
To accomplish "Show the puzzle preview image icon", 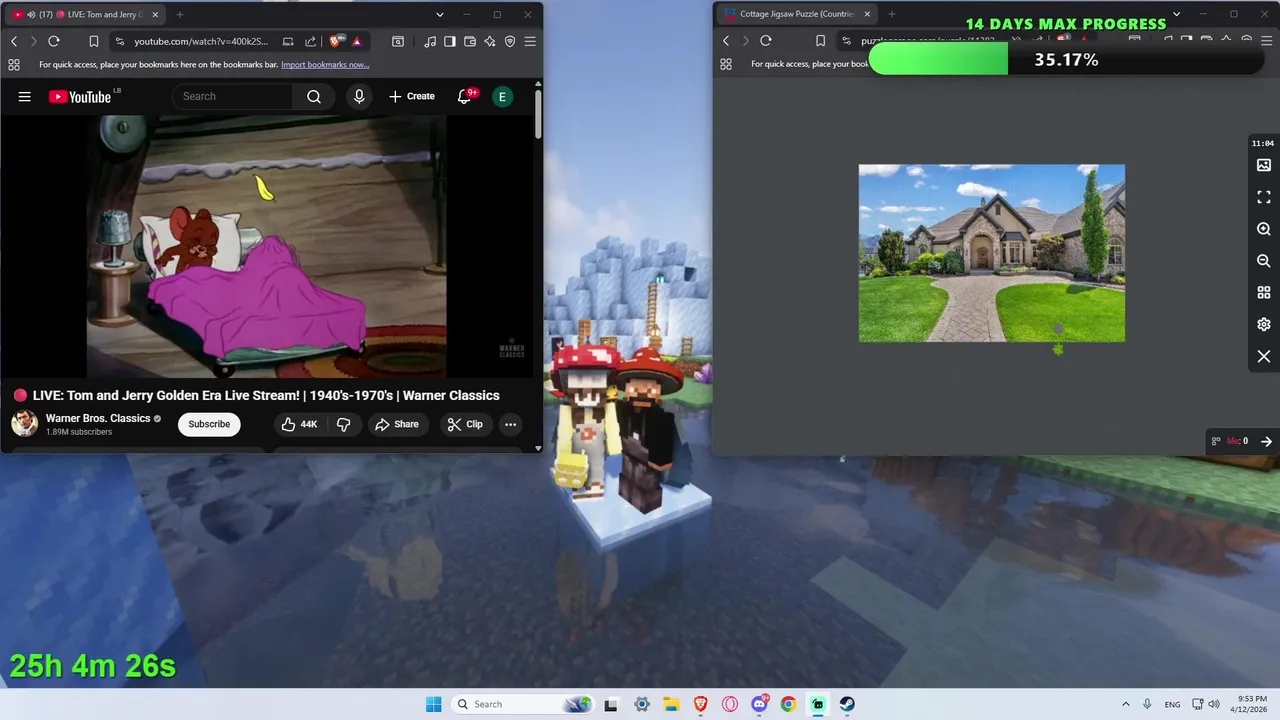I will (x=1264, y=165).
